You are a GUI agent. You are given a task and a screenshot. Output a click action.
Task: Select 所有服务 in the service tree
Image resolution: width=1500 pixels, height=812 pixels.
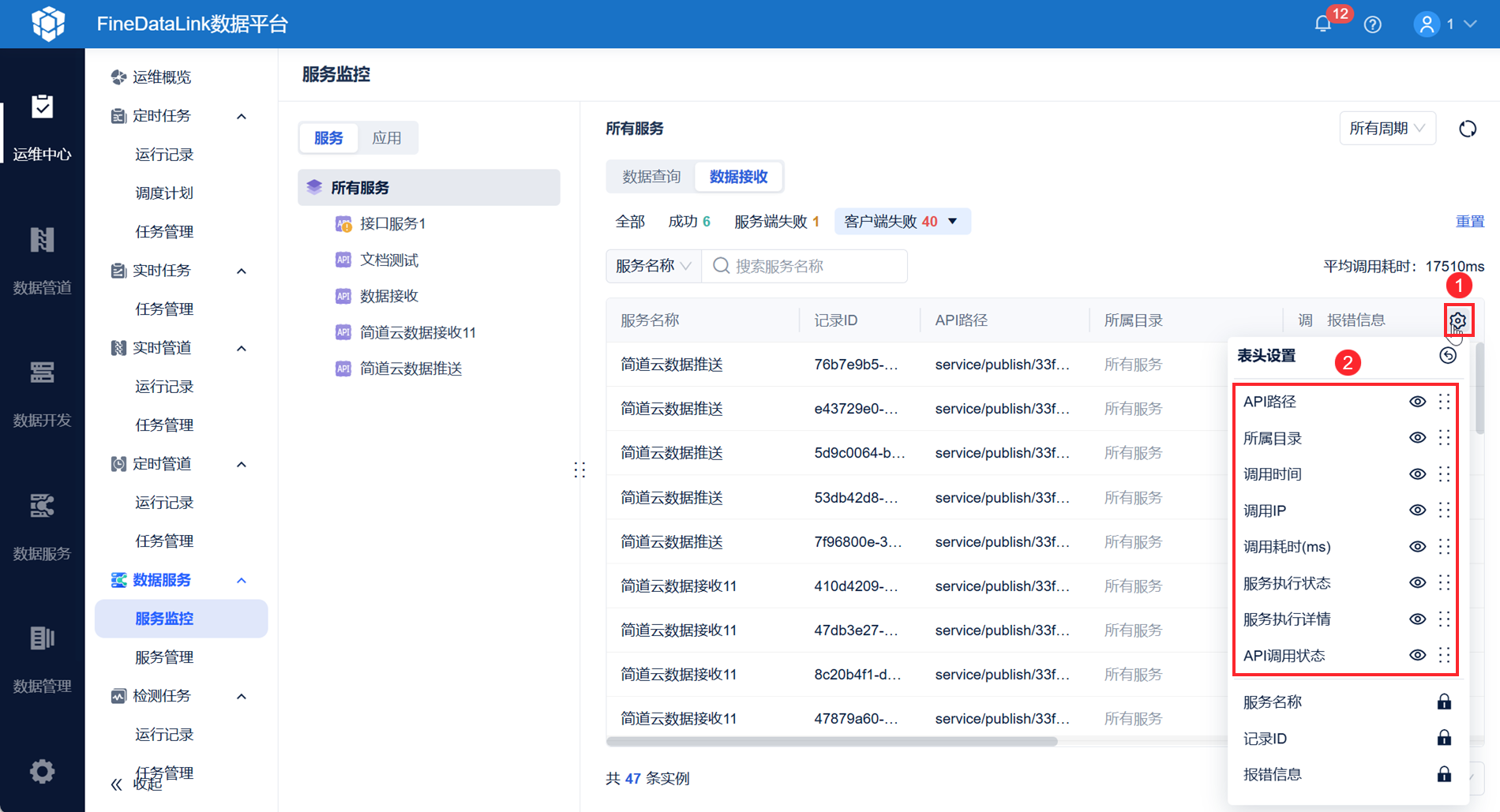(429, 188)
